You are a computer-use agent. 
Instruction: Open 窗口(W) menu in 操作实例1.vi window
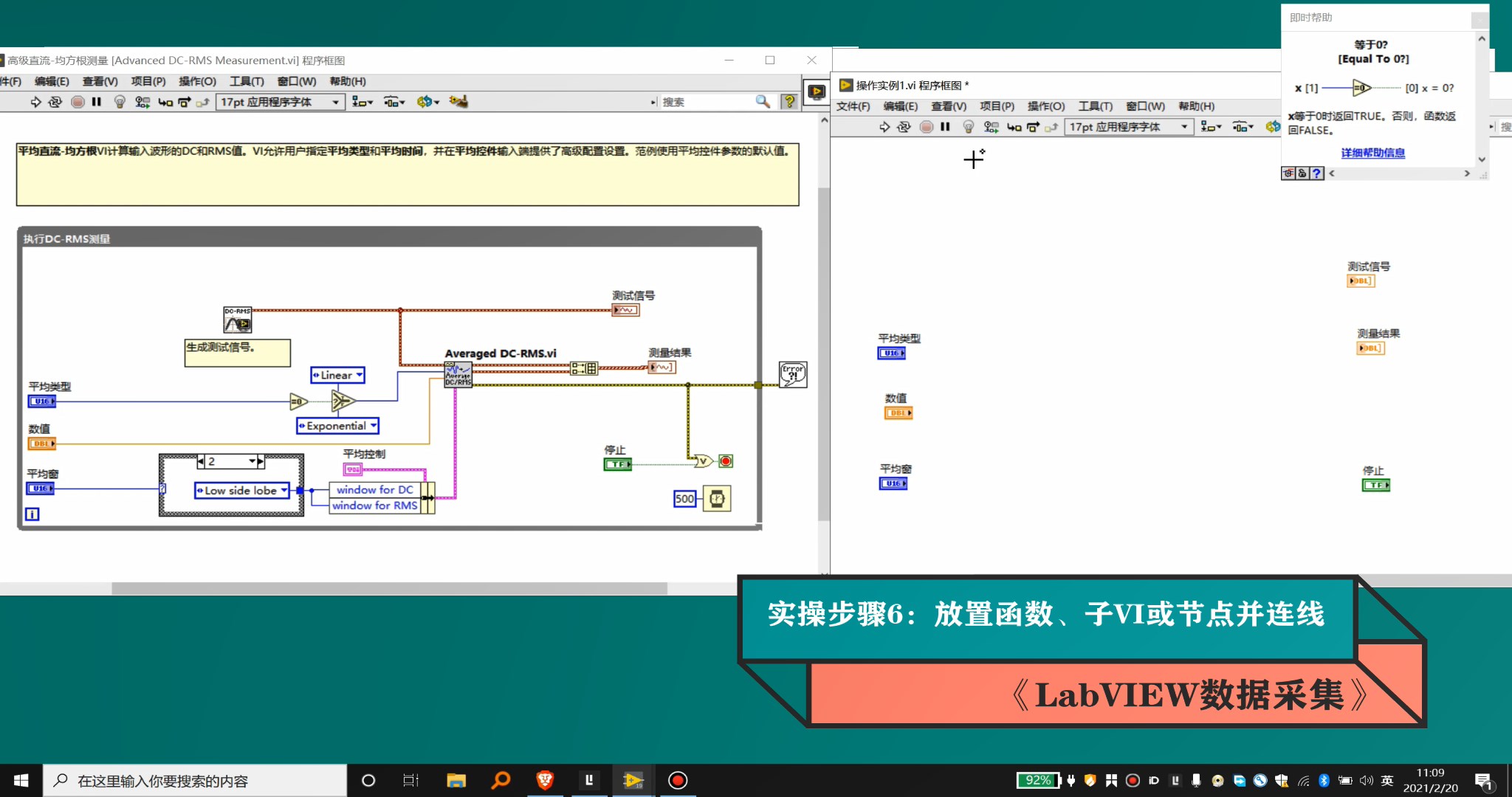tap(1146, 106)
